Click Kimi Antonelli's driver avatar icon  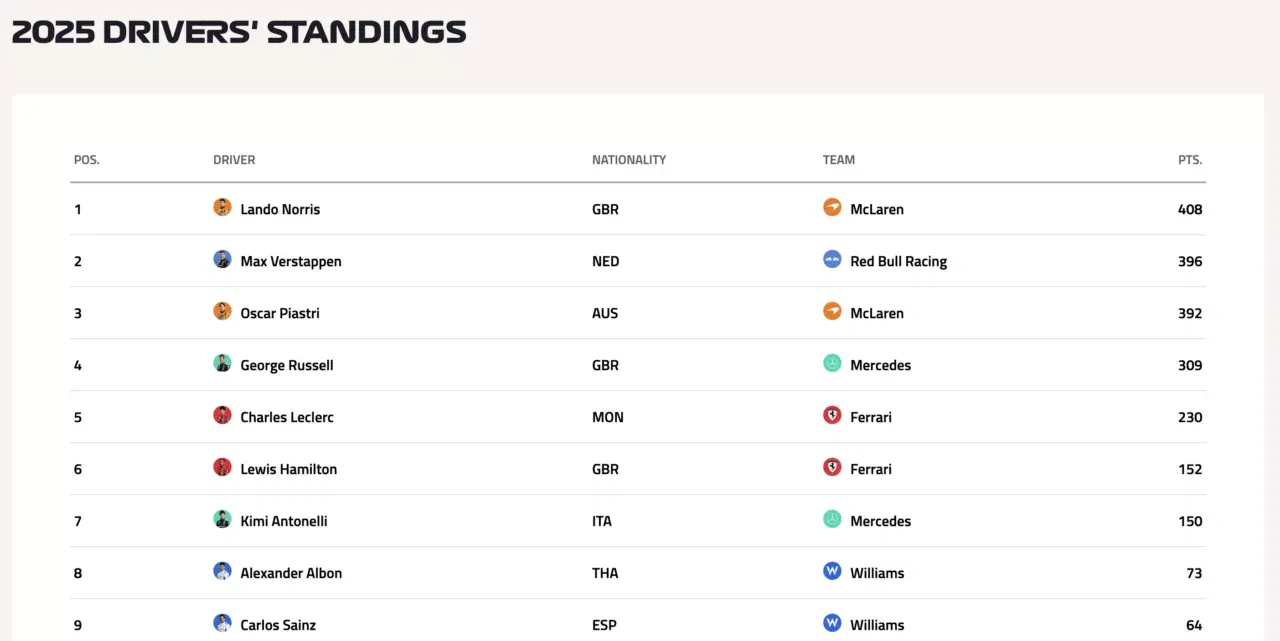click(x=222, y=520)
